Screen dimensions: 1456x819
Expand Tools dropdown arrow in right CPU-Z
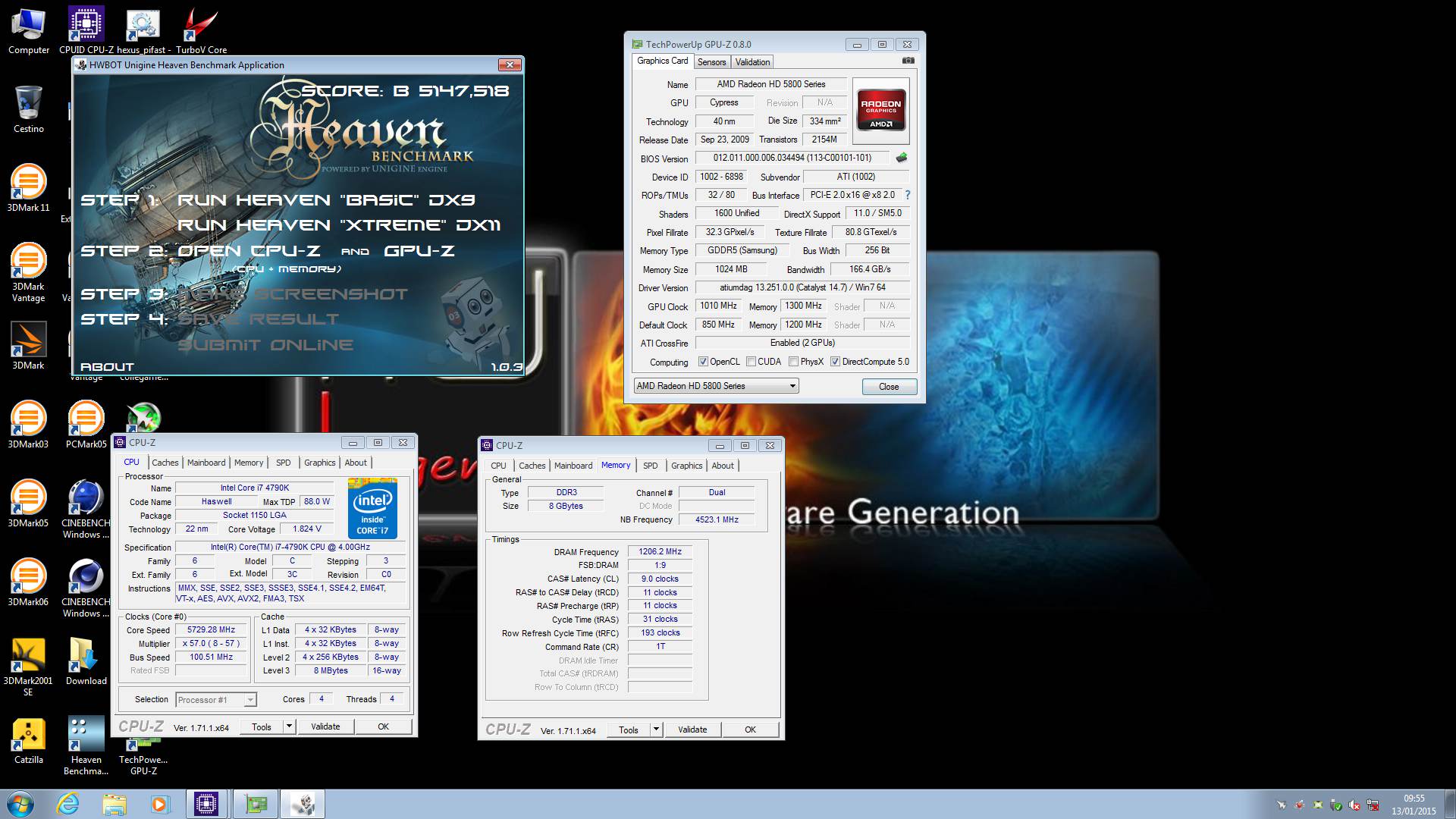click(656, 730)
